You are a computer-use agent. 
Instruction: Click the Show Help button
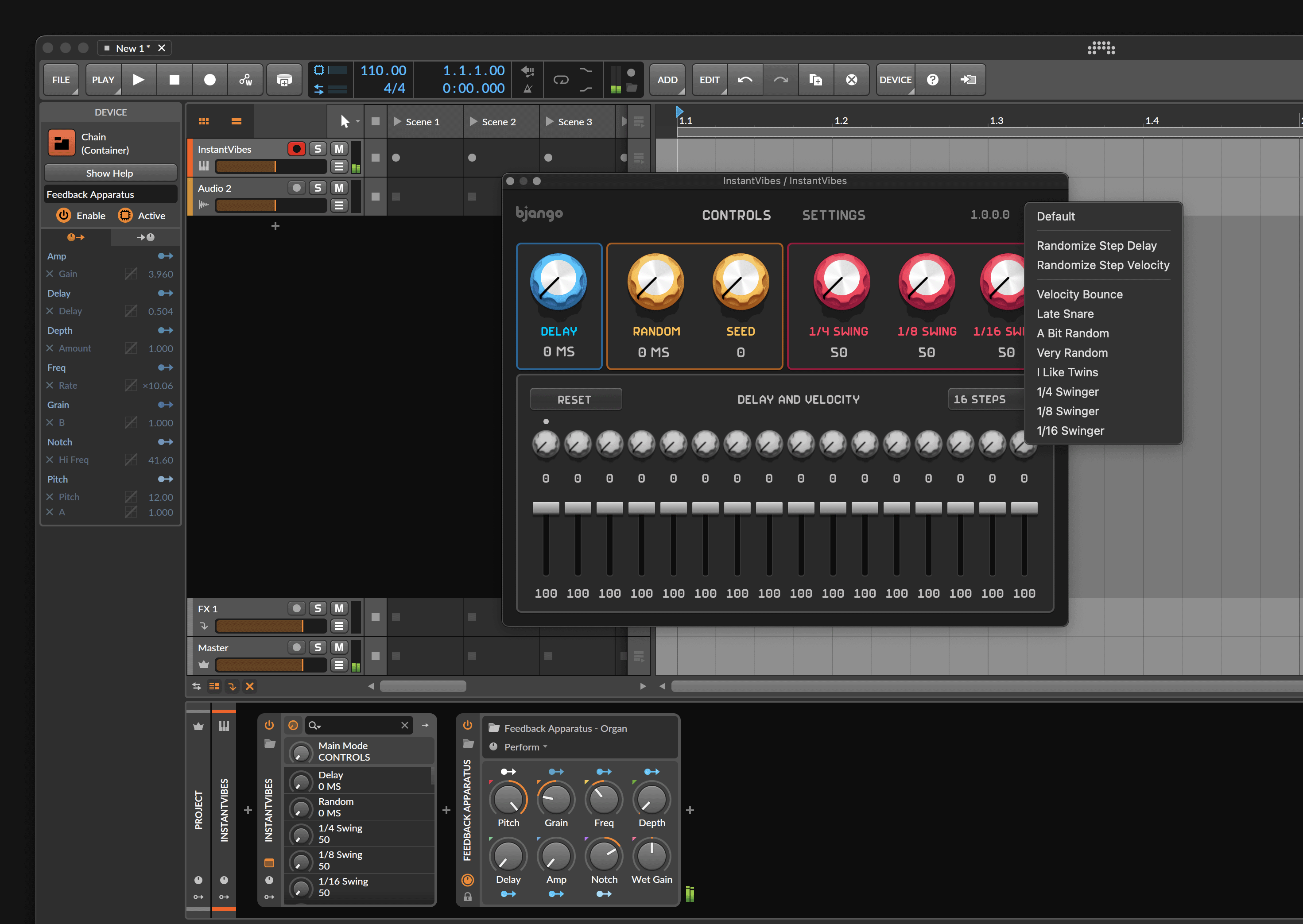coord(110,173)
